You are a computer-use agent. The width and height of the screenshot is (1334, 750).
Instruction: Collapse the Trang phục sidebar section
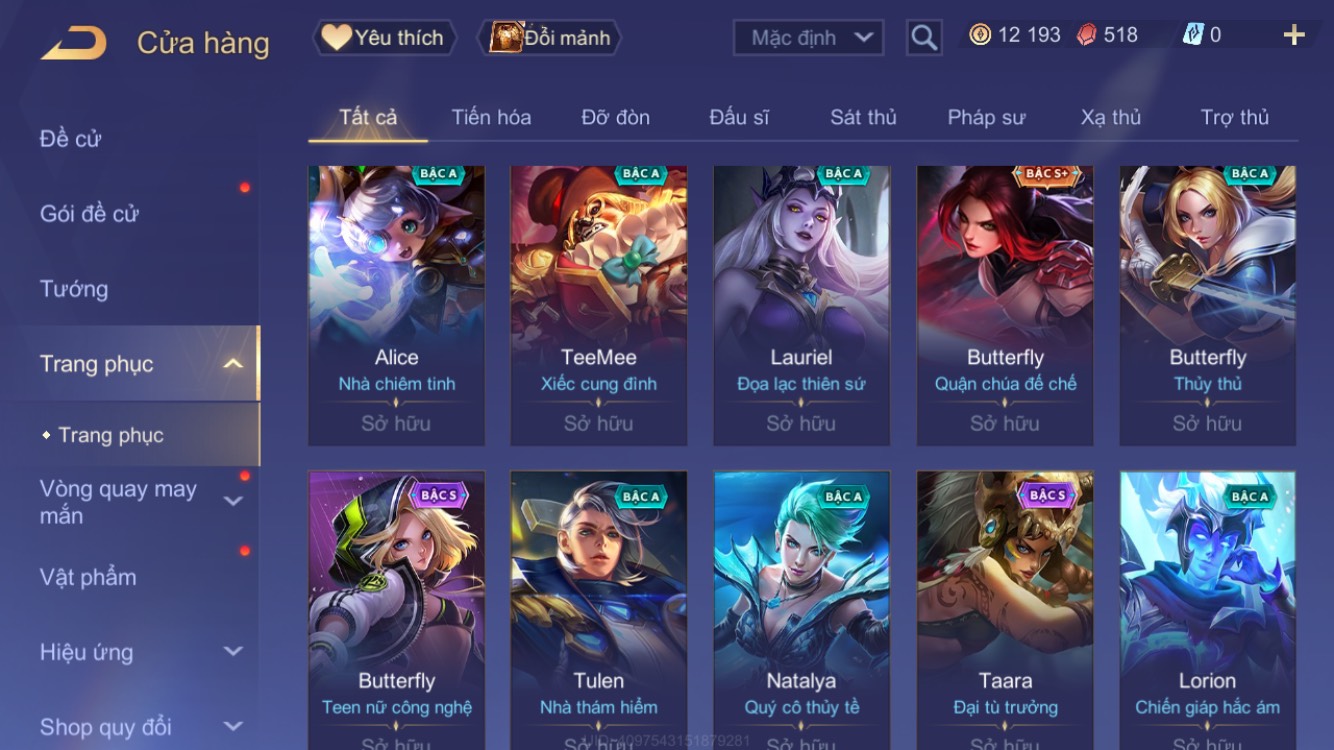pos(232,364)
